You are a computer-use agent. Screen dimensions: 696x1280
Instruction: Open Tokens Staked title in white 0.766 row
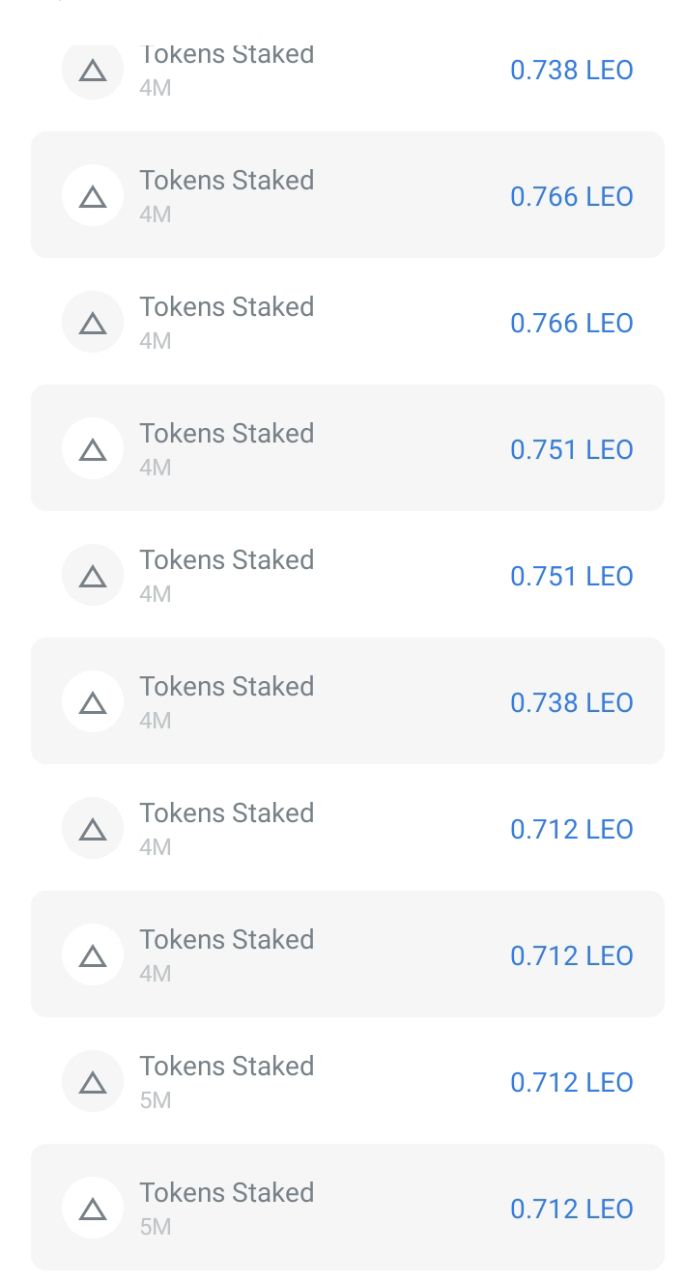227,307
